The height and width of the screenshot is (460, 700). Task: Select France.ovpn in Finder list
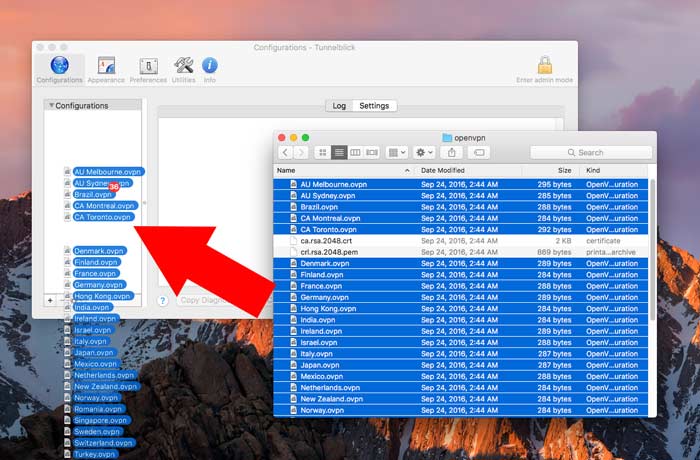coord(461,286)
